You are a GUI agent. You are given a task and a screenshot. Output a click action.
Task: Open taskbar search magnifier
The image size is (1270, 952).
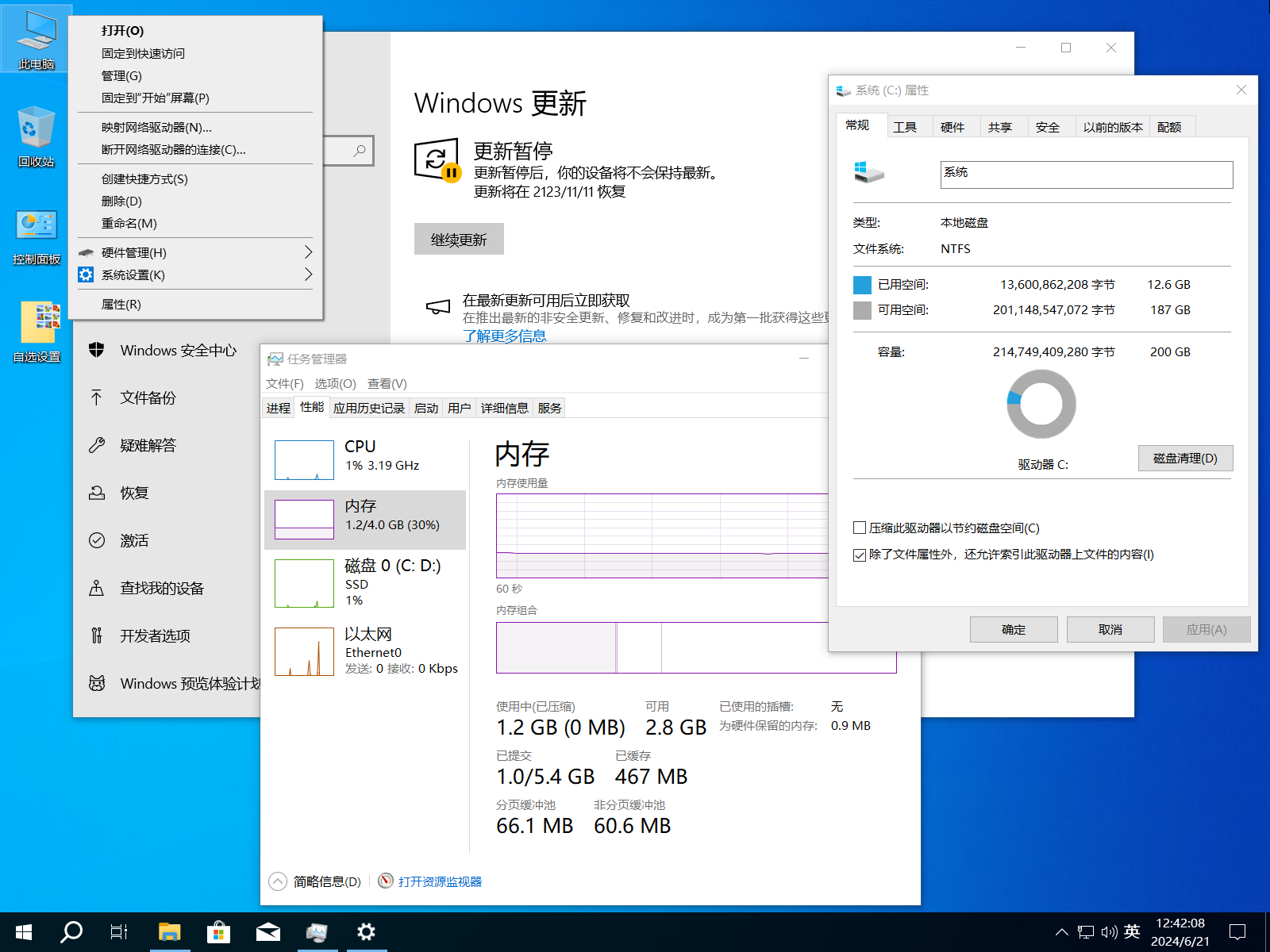pos(71,932)
